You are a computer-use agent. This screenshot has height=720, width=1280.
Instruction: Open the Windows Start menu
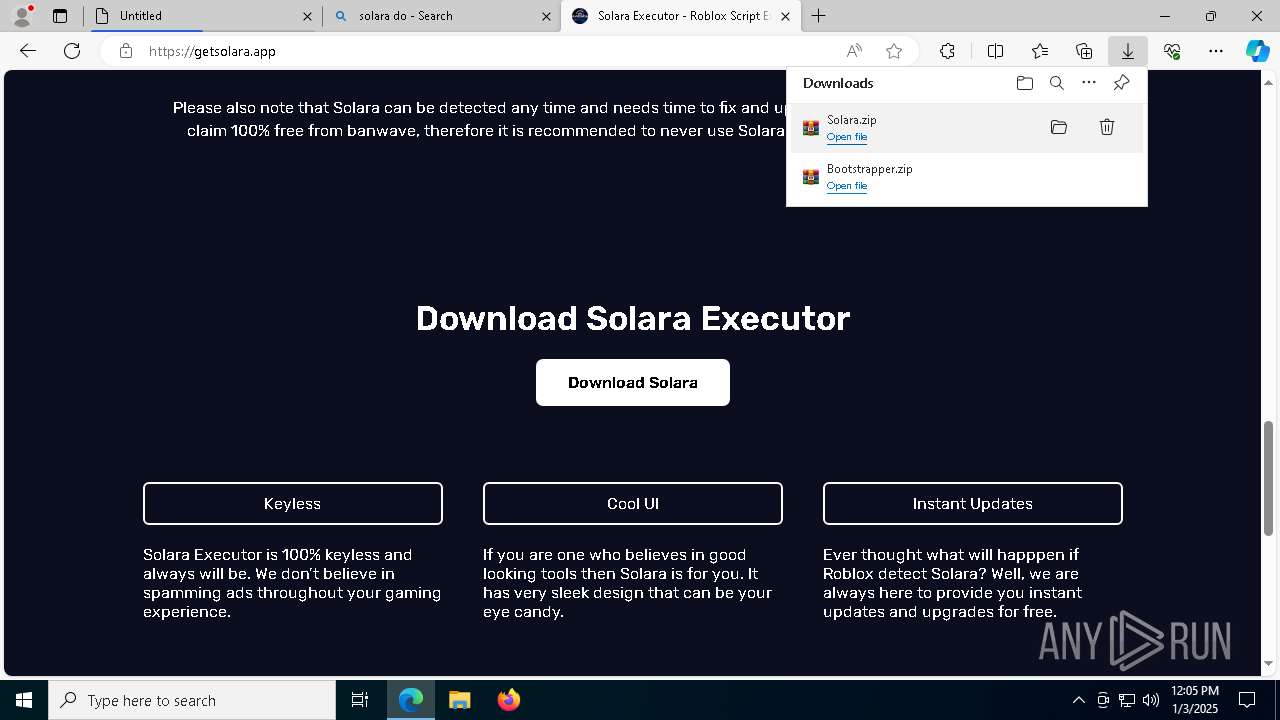click(24, 700)
